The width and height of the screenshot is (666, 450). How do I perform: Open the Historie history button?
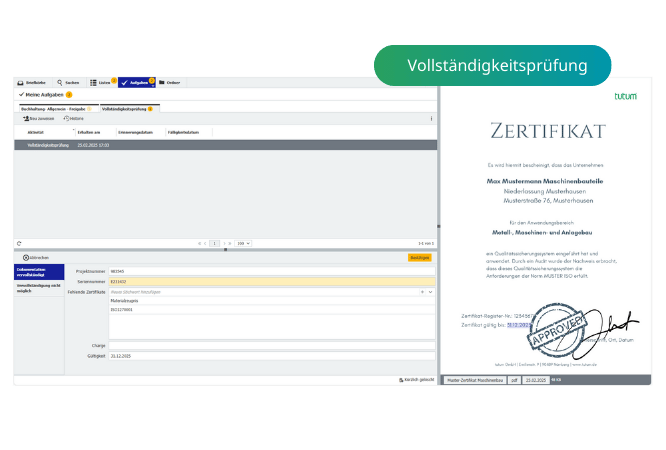(73, 119)
